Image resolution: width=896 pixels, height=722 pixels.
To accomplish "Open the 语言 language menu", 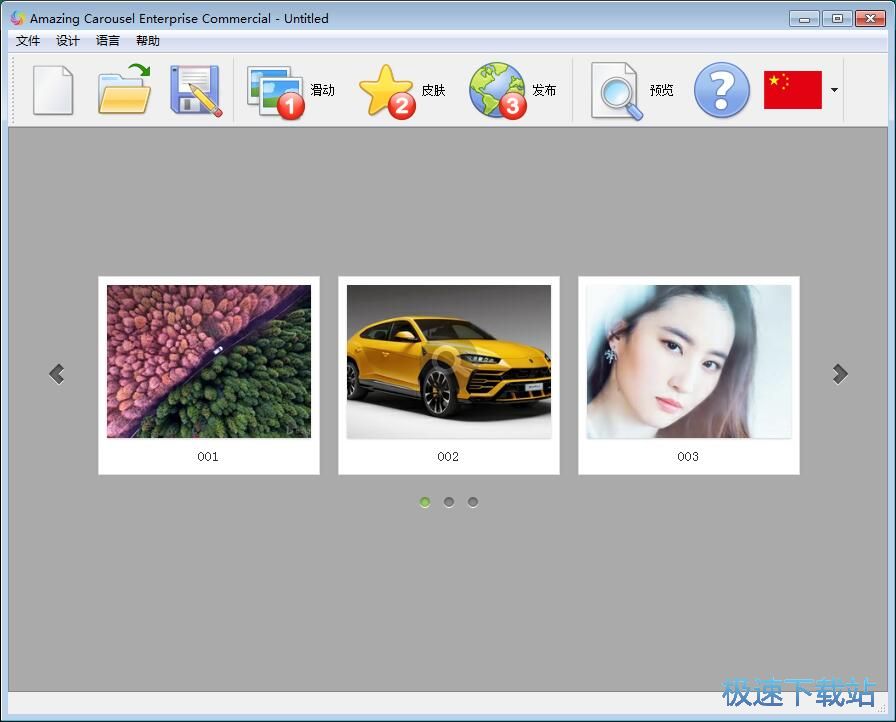I will [x=108, y=41].
